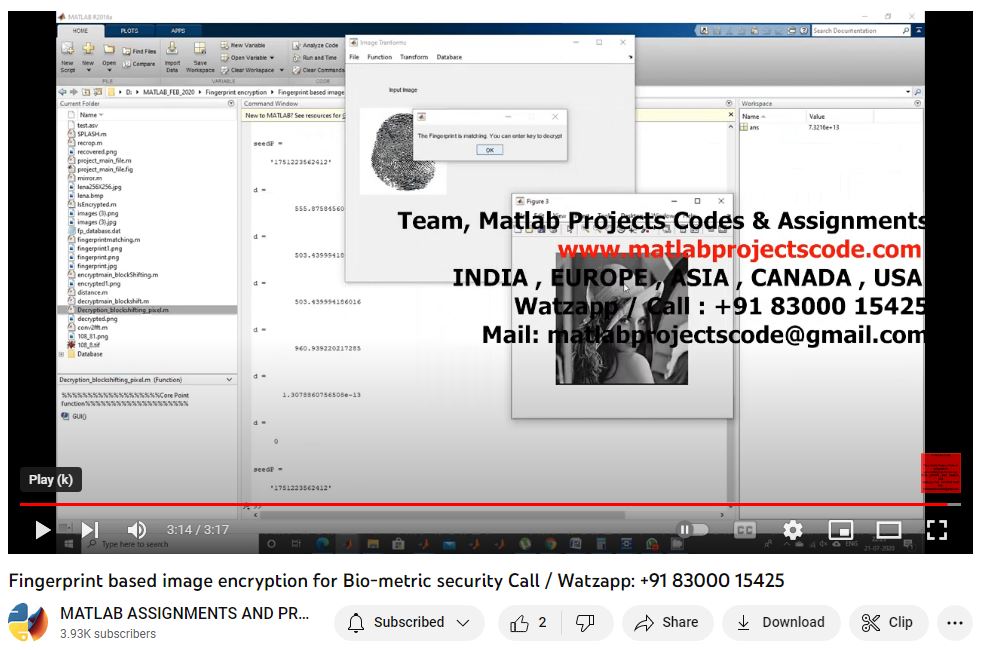Open the video settings gear
Viewport: 982px width, 650px height.
coord(793,530)
